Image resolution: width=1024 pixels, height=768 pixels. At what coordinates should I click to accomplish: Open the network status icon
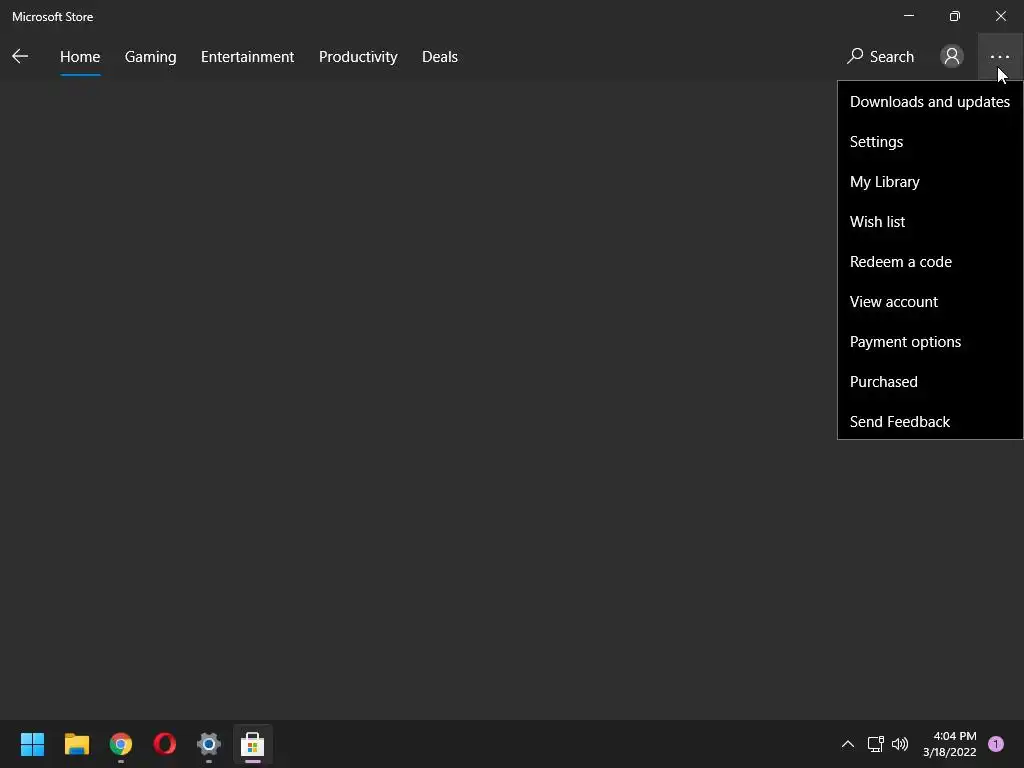[x=876, y=744]
